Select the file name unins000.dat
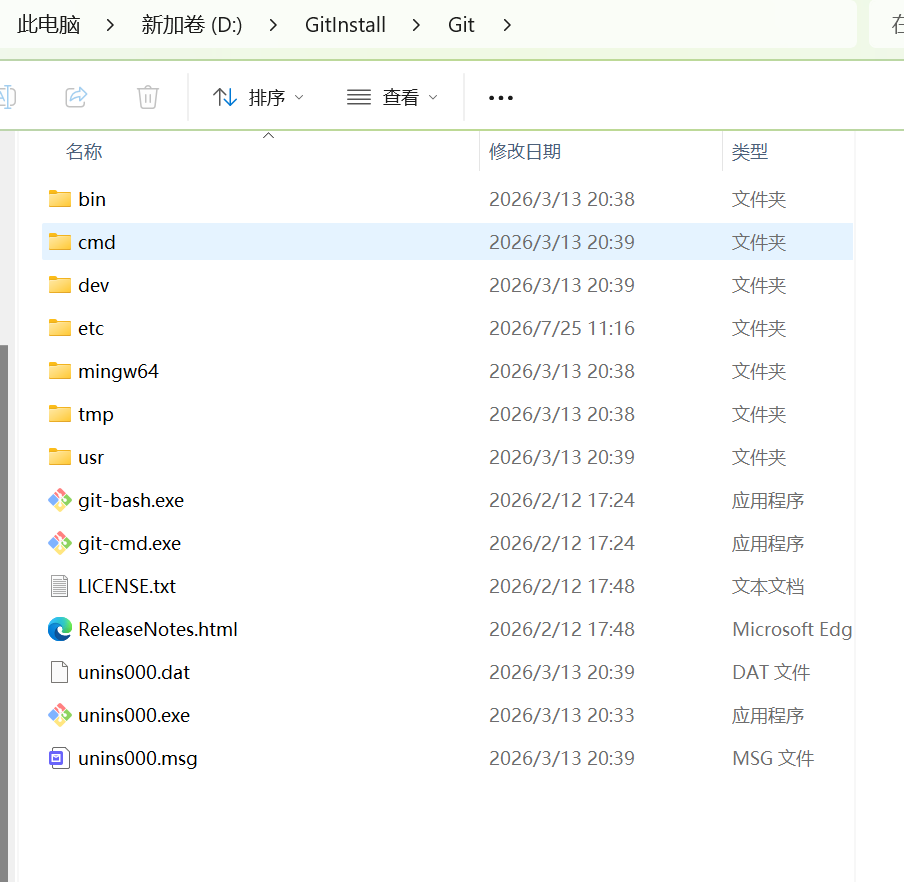904x882 pixels. [134, 672]
